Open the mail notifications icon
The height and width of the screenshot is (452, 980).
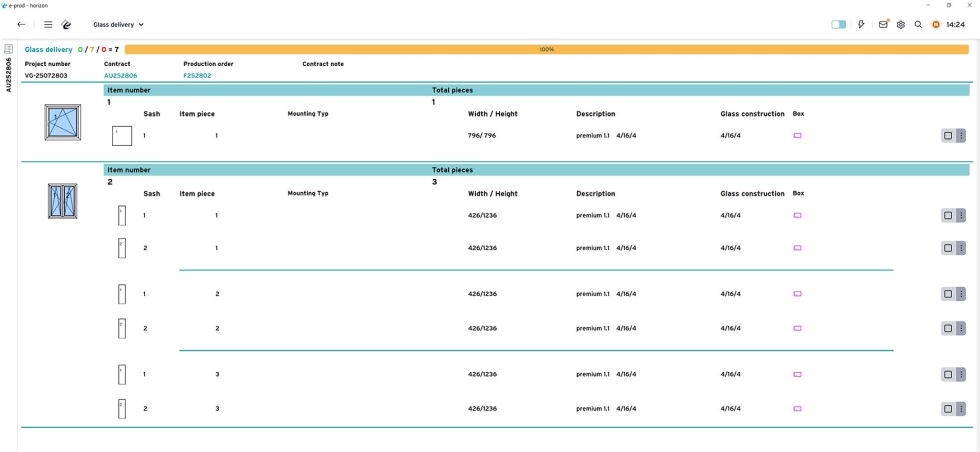883,25
